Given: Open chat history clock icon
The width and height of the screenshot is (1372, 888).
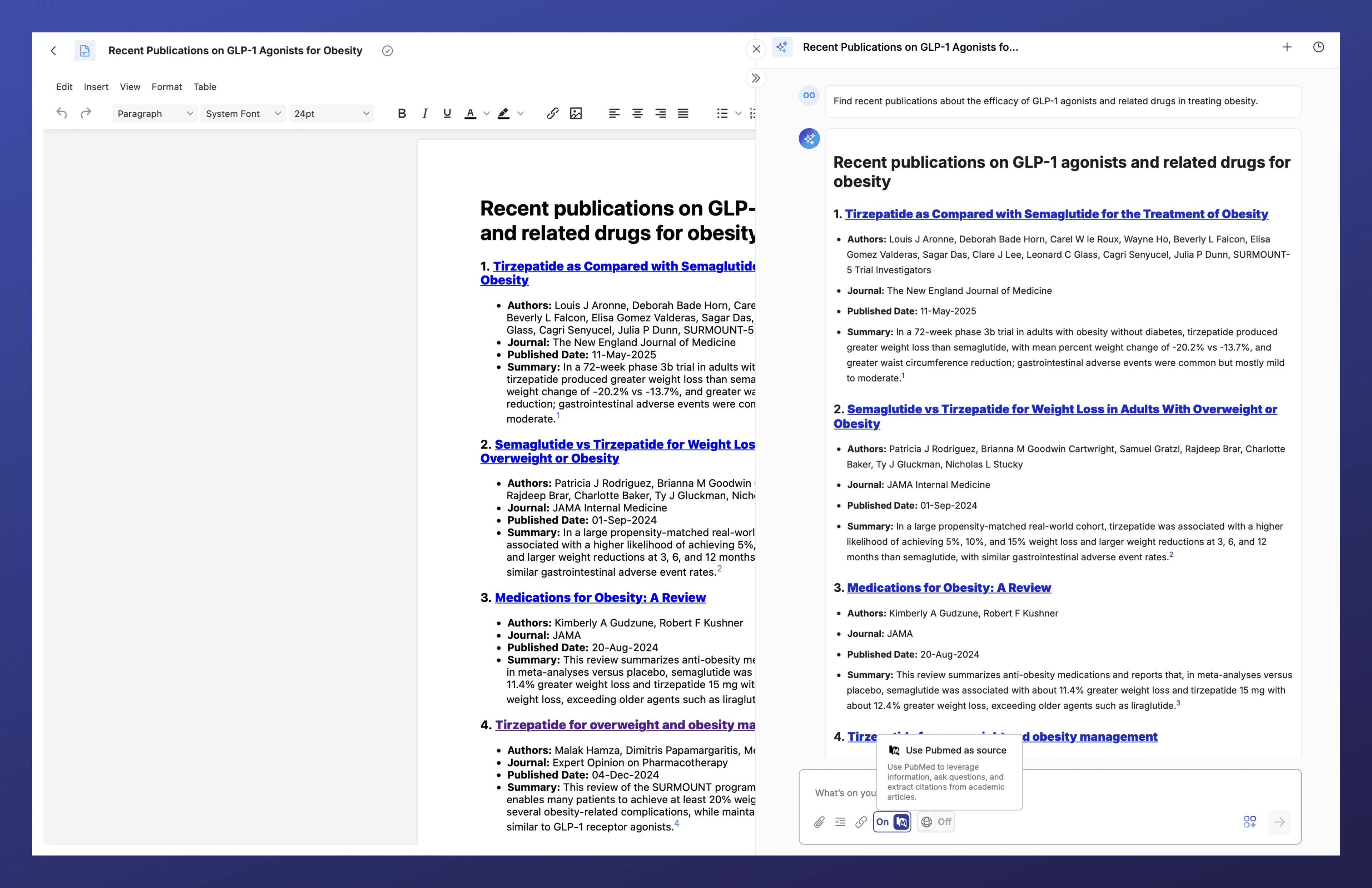Looking at the screenshot, I should coord(1318,47).
